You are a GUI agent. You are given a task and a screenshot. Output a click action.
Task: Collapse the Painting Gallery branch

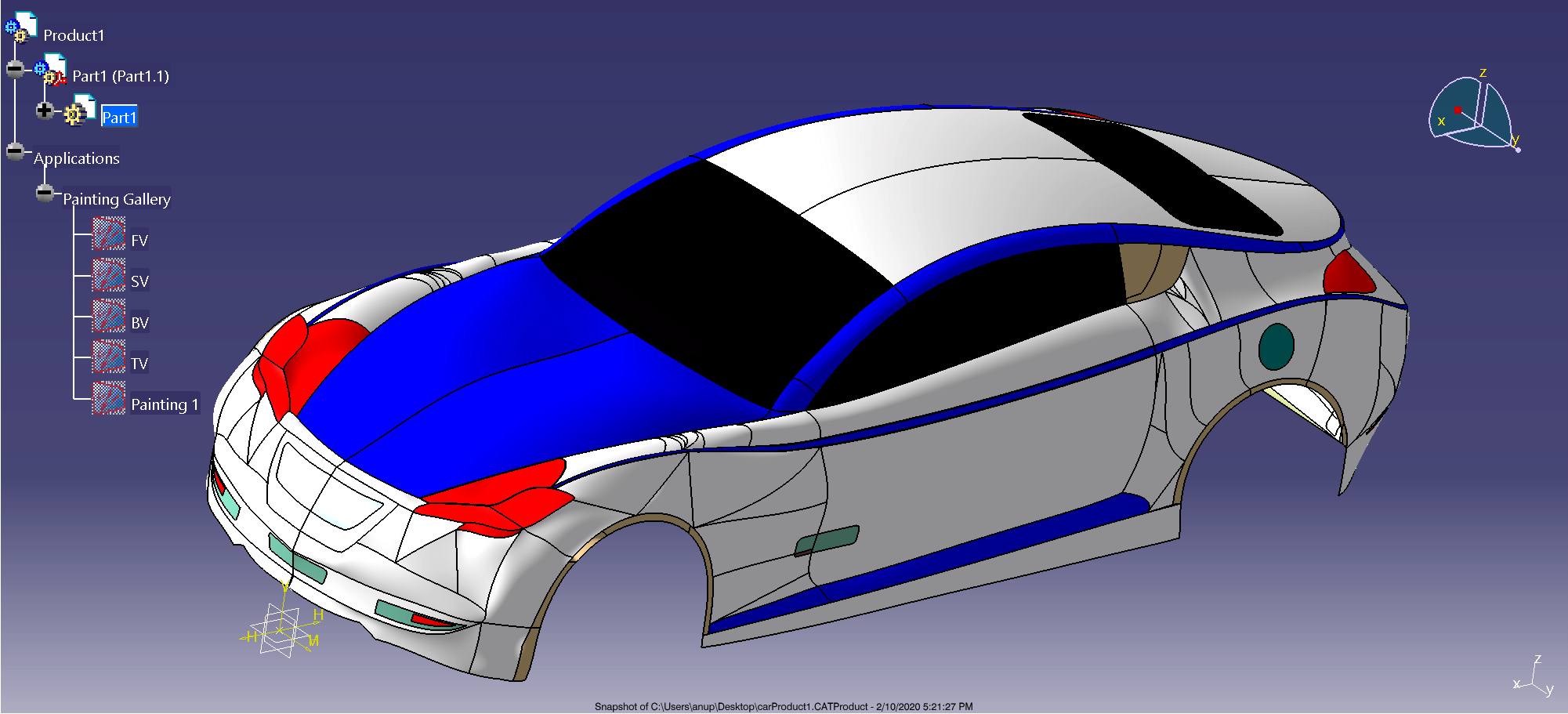(x=45, y=192)
